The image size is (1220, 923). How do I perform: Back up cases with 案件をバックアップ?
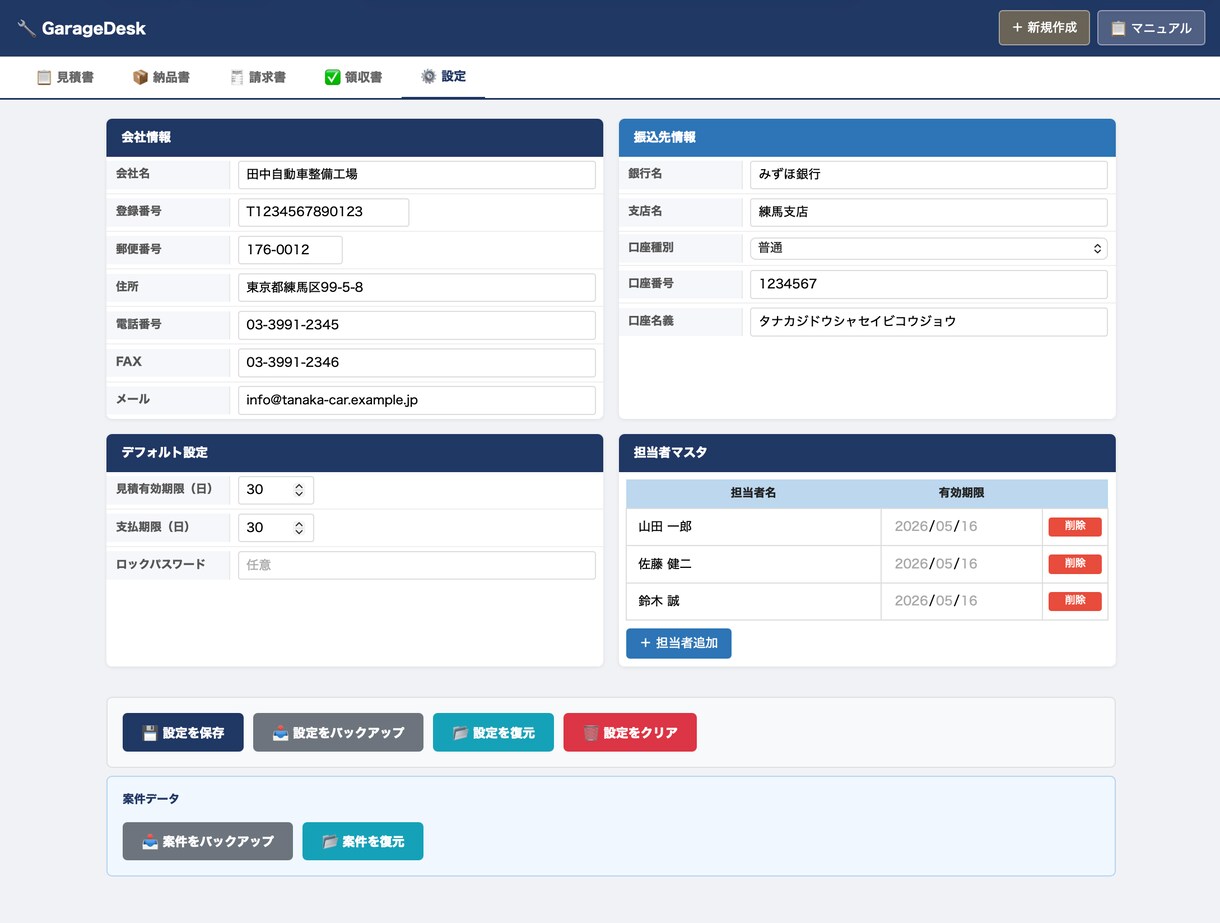point(208,841)
